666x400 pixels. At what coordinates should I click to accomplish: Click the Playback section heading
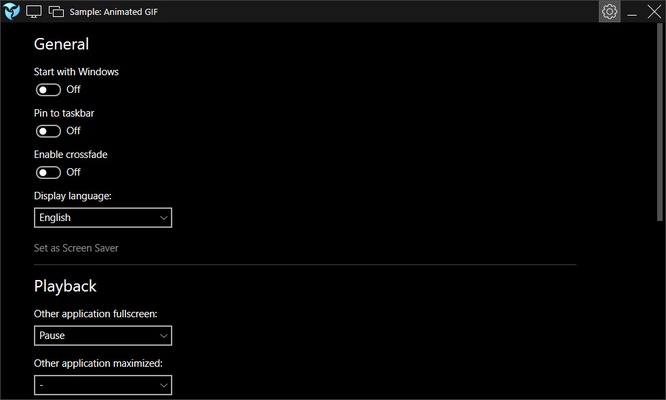pyautogui.click(x=65, y=286)
